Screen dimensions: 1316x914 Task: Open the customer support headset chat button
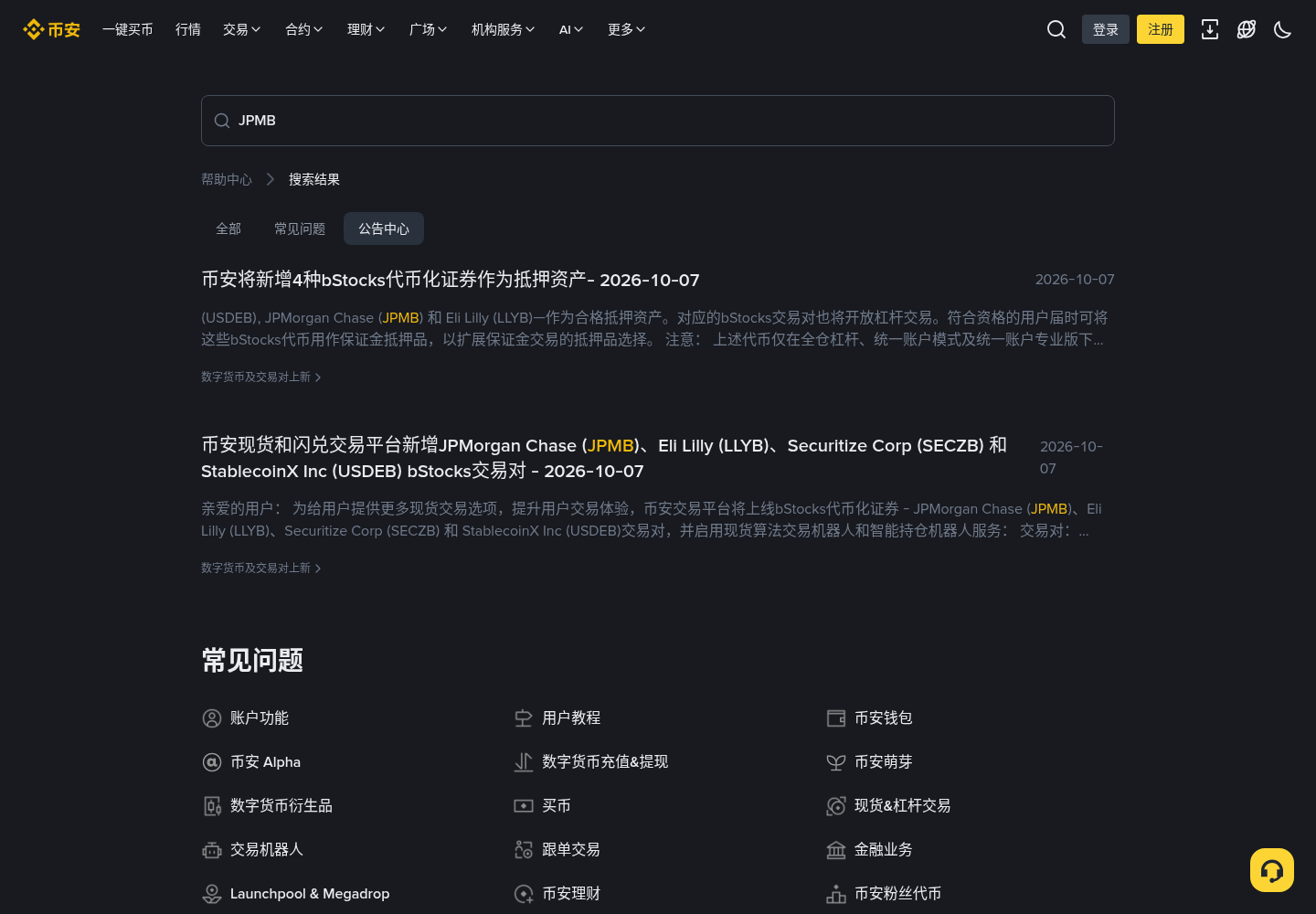pos(1272,870)
